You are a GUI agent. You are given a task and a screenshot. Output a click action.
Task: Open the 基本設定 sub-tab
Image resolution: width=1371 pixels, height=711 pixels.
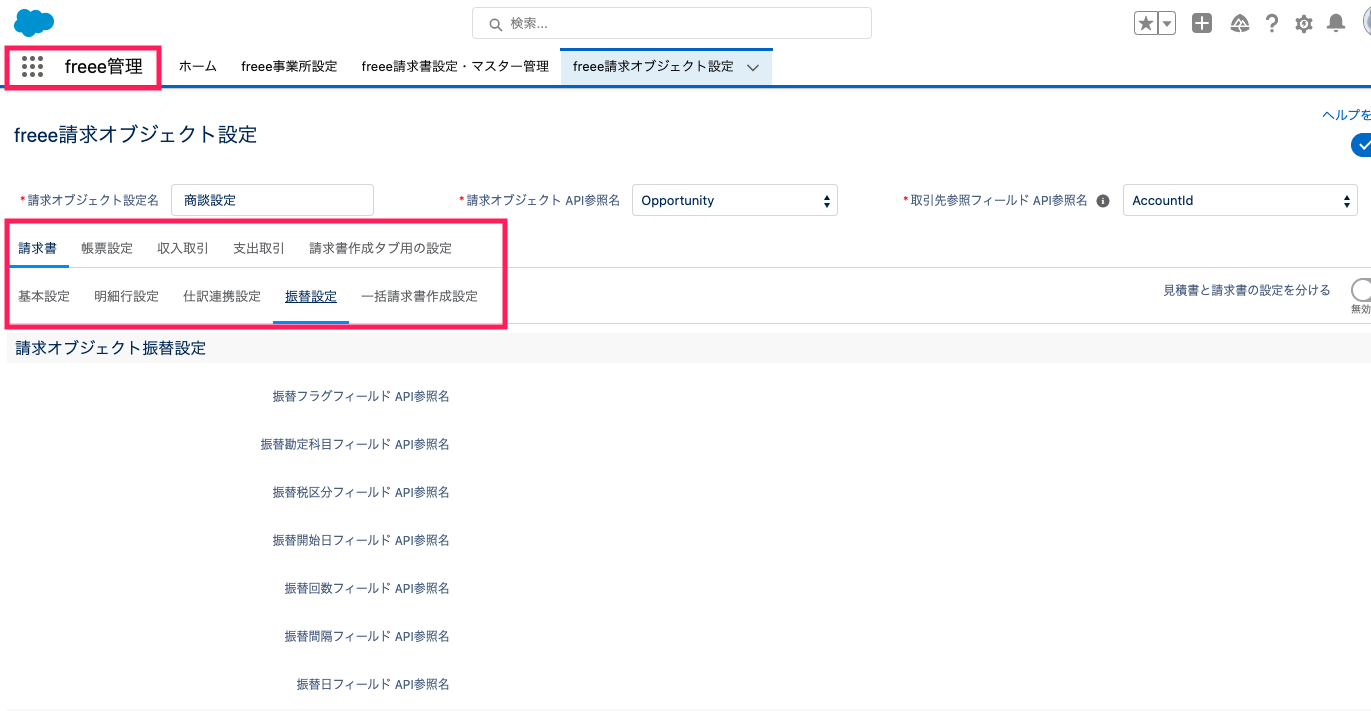[44, 296]
